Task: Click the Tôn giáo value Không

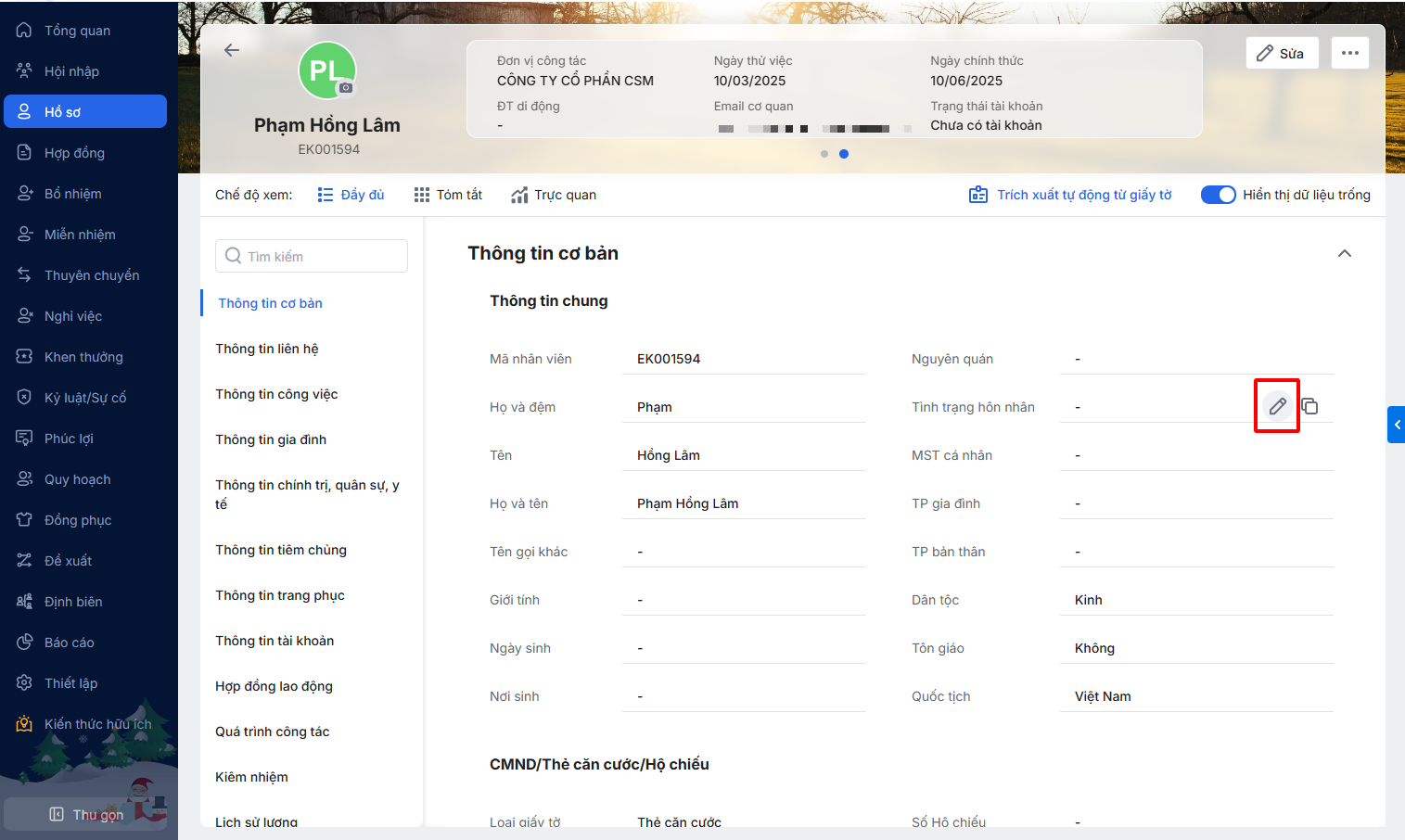Action: click(x=1094, y=648)
